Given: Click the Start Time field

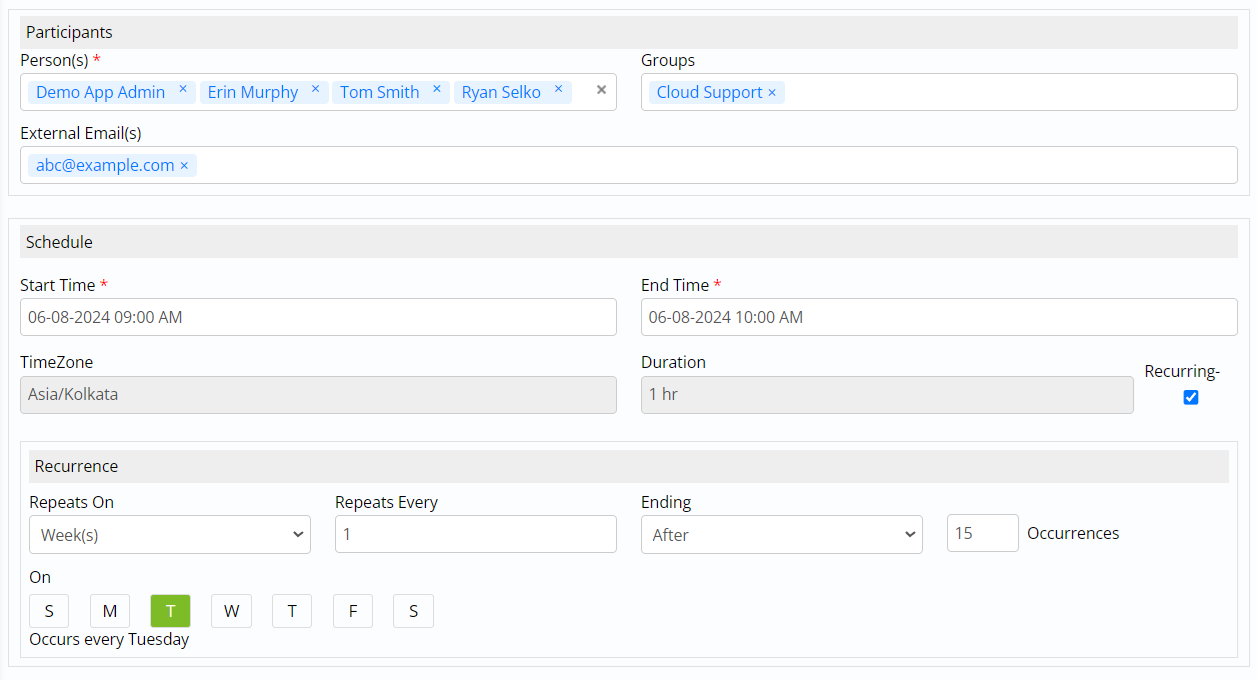Looking at the screenshot, I should point(318,317).
